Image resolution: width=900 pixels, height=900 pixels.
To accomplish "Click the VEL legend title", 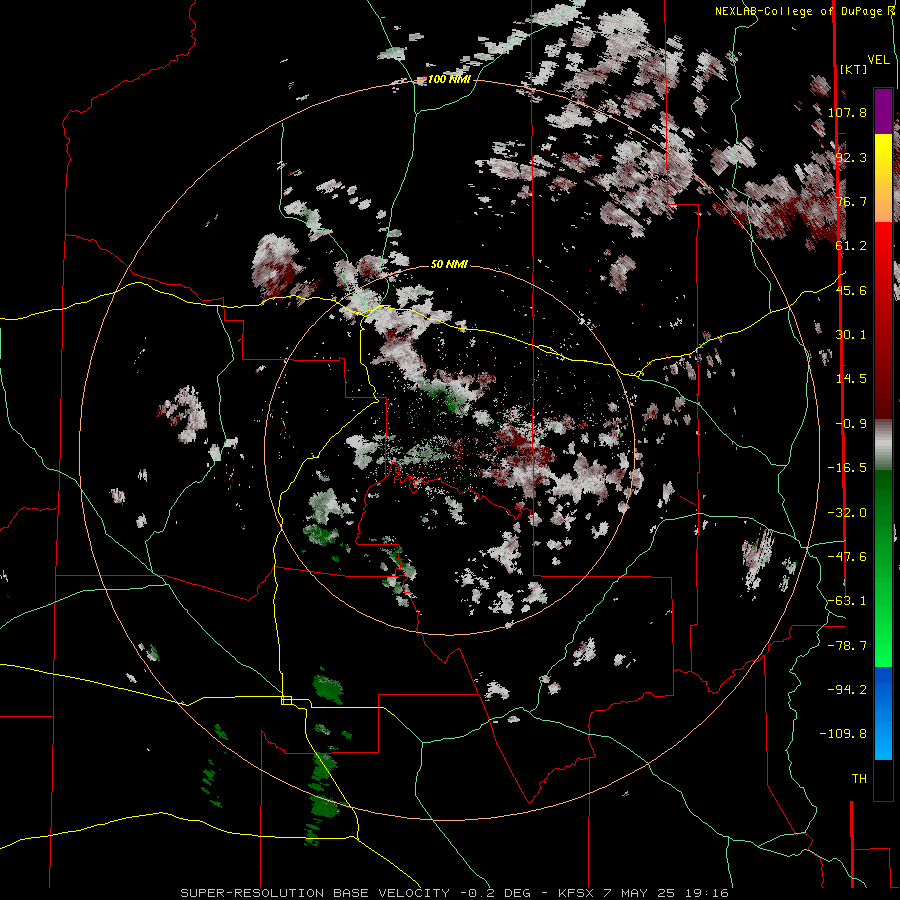I will click(x=879, y=59).
